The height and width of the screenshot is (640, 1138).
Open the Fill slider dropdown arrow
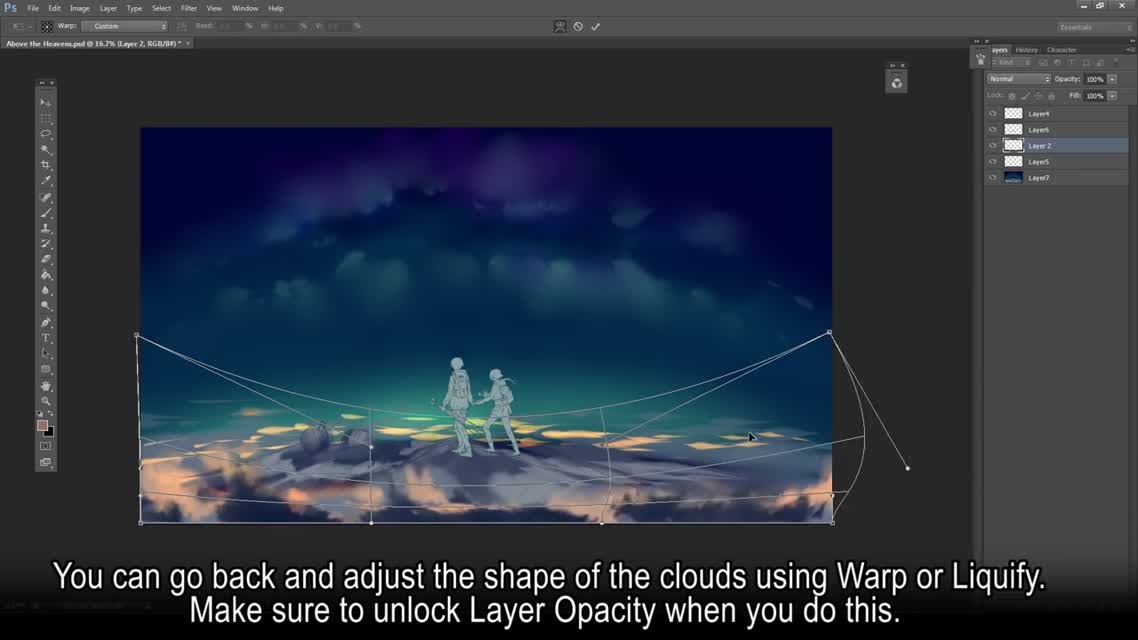pyautogui.click(x=1113, y=96)
